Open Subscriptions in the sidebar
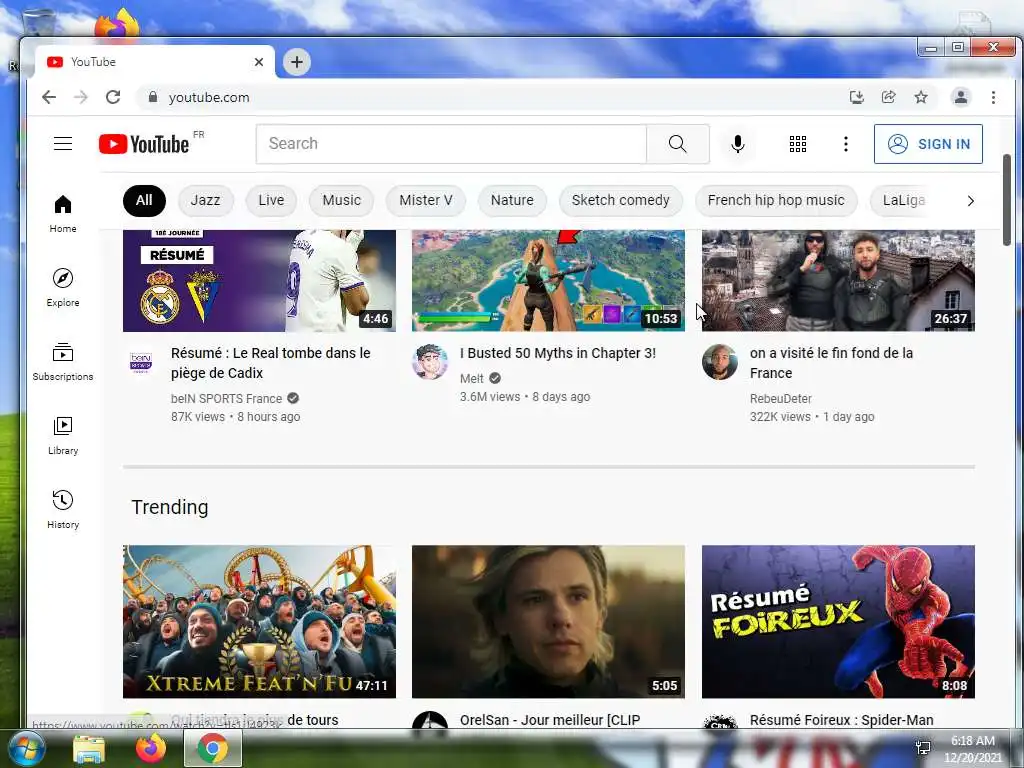This screenshot has height=768, width=1024. tap(63, 362)
